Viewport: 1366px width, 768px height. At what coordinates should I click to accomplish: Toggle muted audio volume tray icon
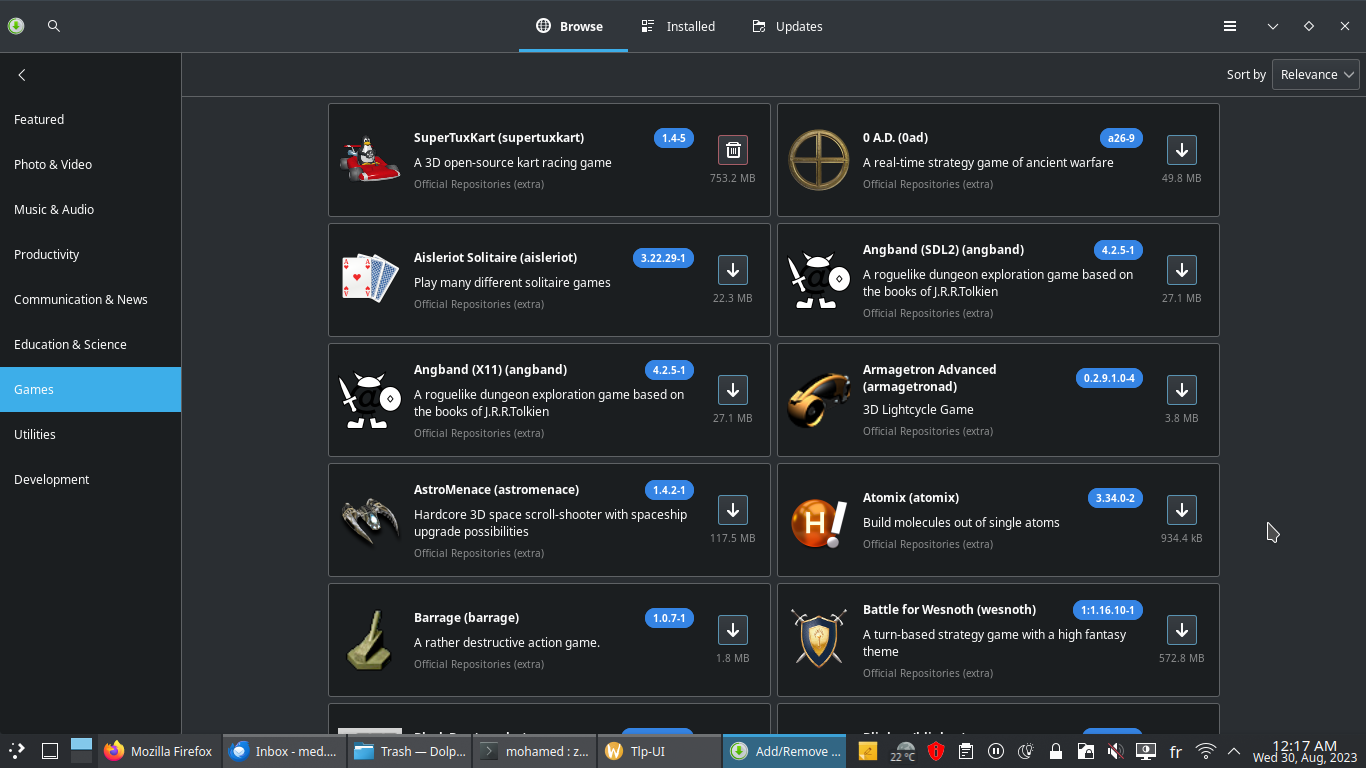1116,751
